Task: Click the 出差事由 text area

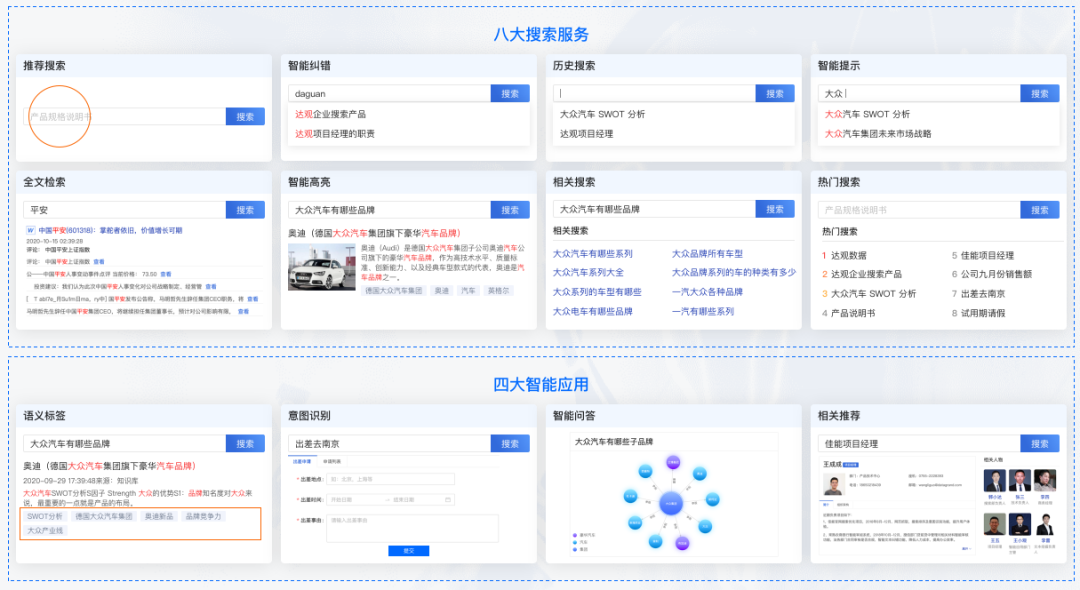Action: [x=412, y=527]
